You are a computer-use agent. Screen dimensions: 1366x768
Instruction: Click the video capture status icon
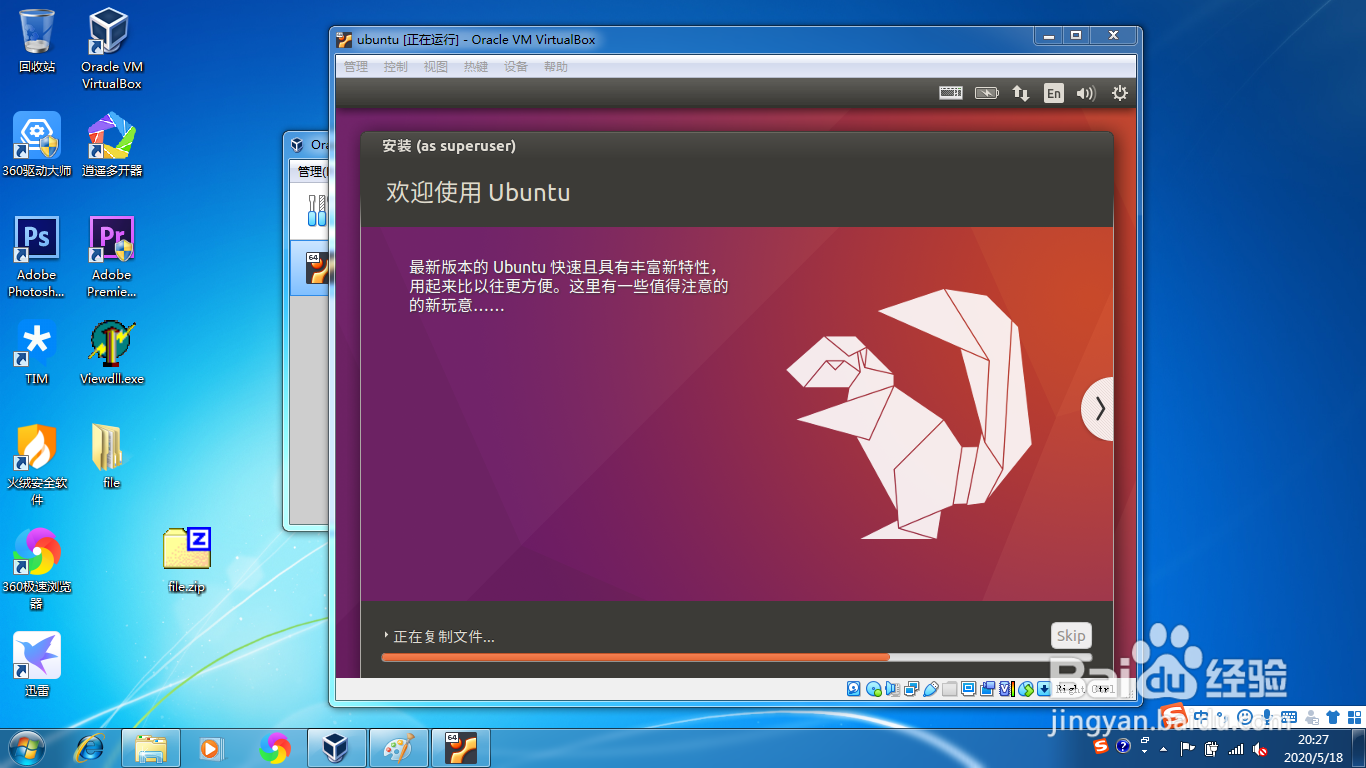tap(987, 688)
